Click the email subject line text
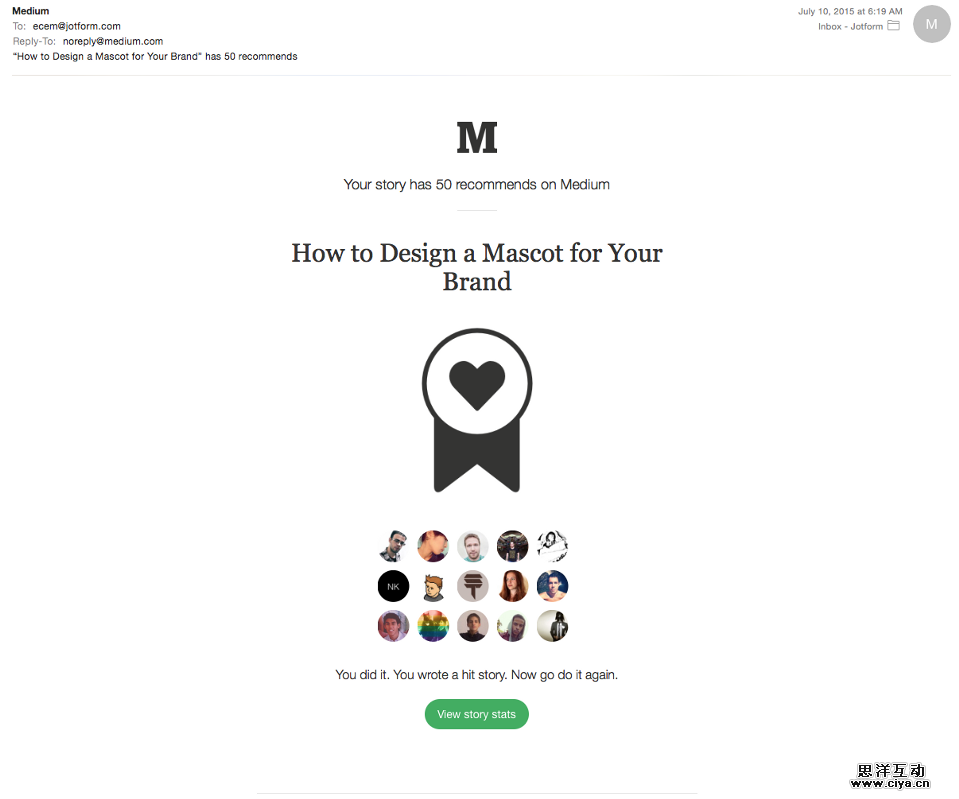 [155, 56]
